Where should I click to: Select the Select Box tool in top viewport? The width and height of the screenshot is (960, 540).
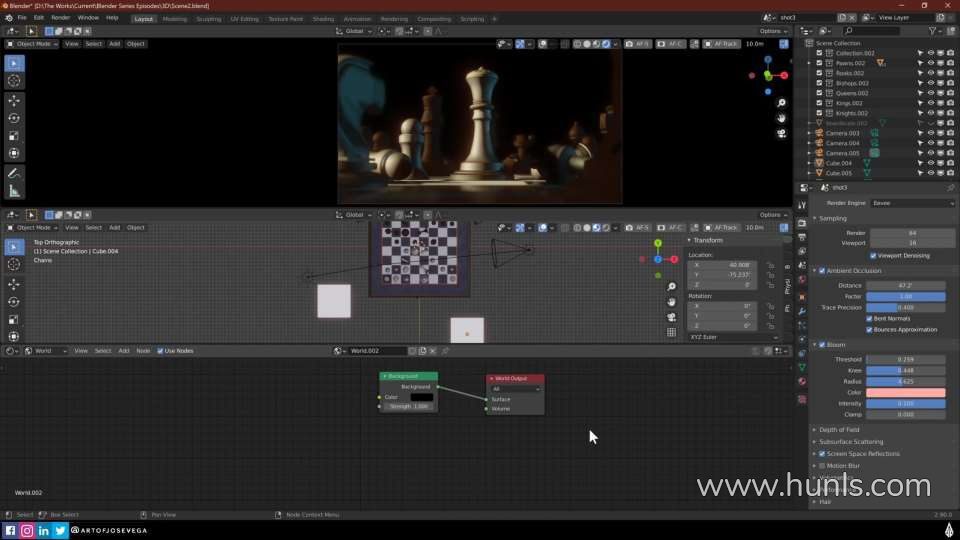tap(14, 63)
